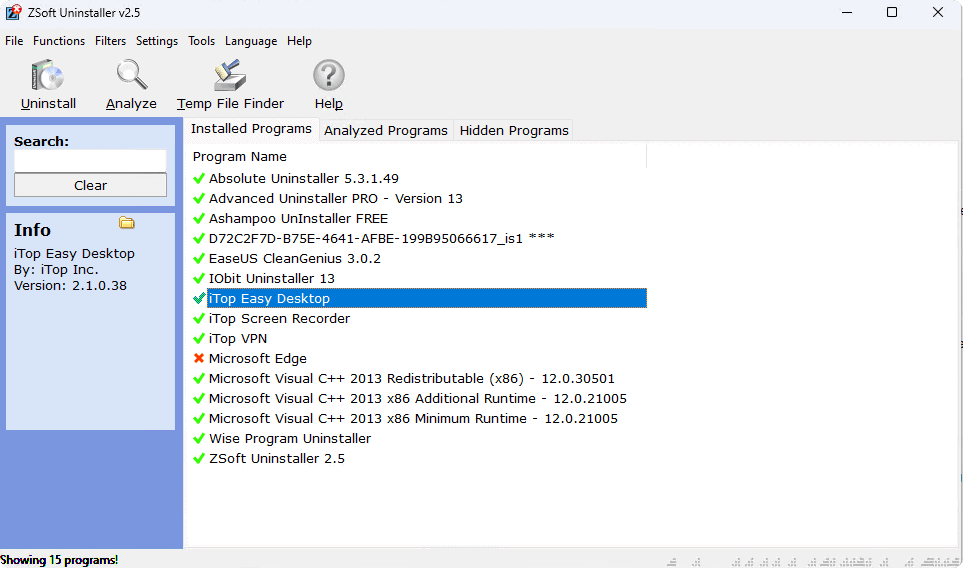Click check icon beside iTop Easy Desktop

198,298
